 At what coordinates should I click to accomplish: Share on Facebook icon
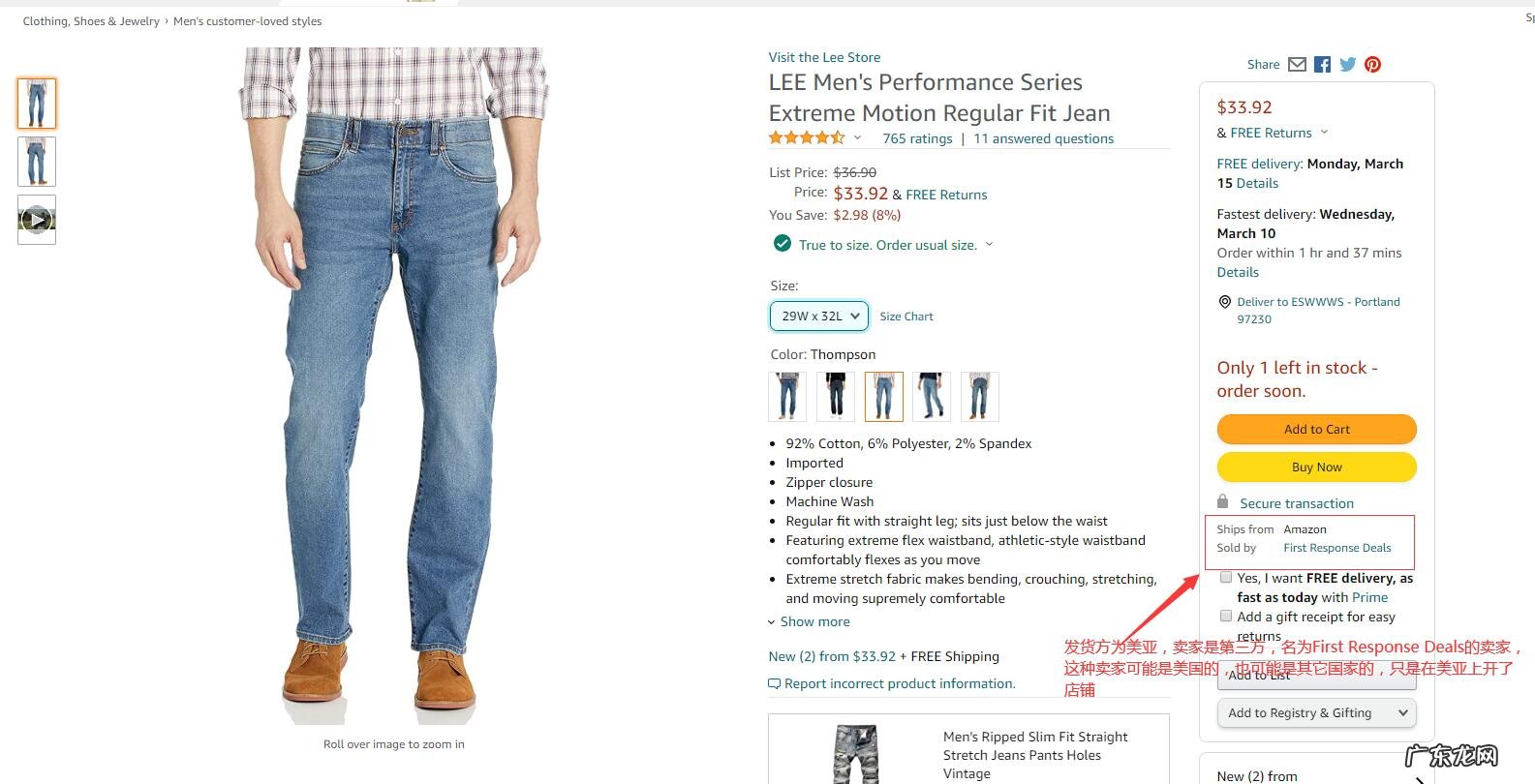pyautogui.click(x=1322, y=65)
